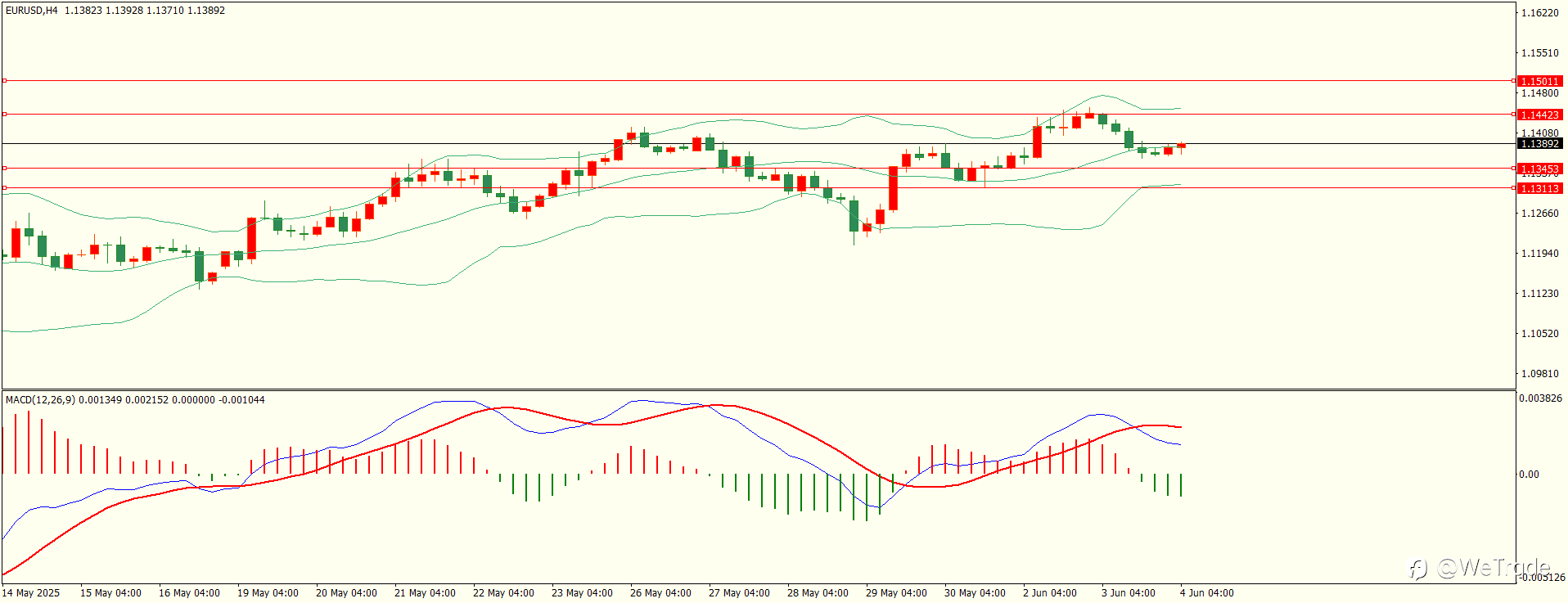Click the 1.14080 price scale value

(x=1539, y=133)
